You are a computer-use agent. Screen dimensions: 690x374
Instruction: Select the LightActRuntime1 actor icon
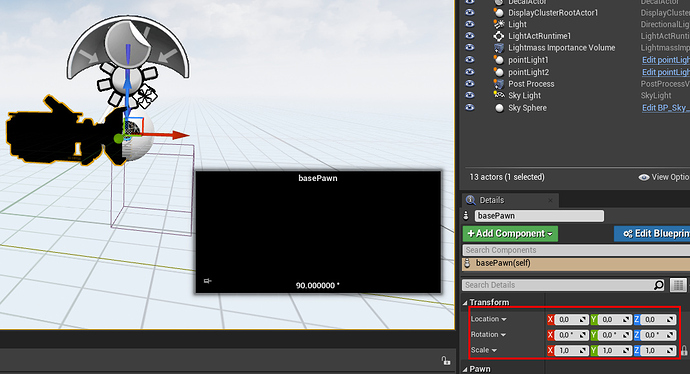click(499, 36)
